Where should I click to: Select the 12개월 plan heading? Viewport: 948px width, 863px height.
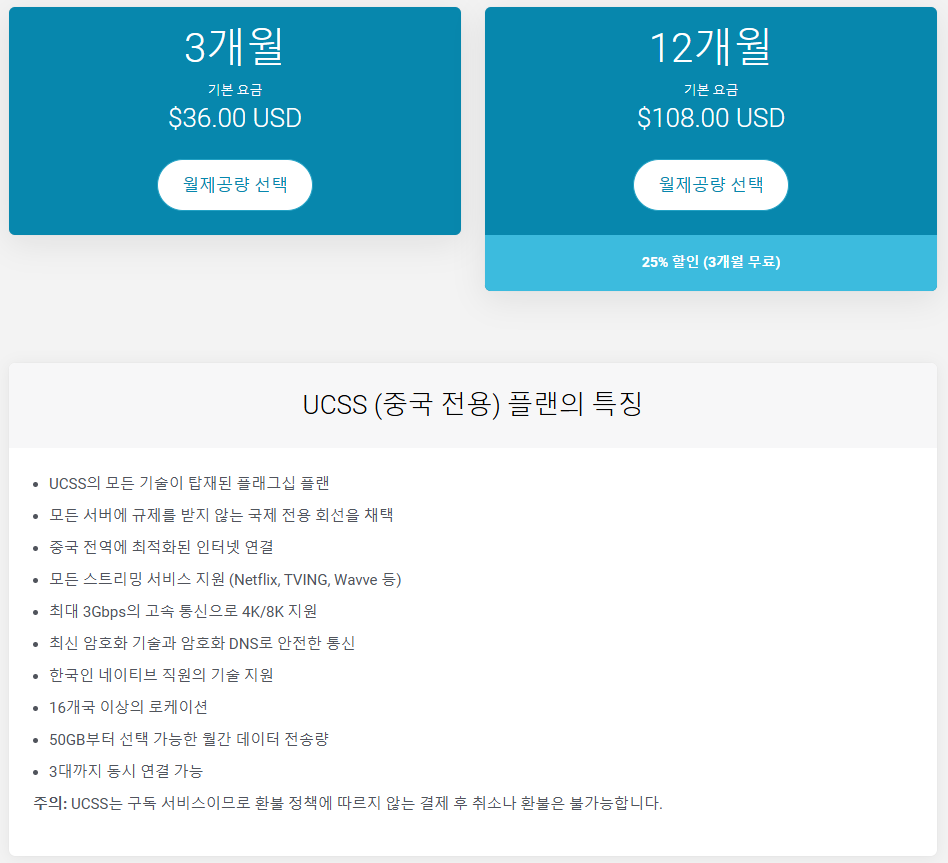tap(710, 47)
